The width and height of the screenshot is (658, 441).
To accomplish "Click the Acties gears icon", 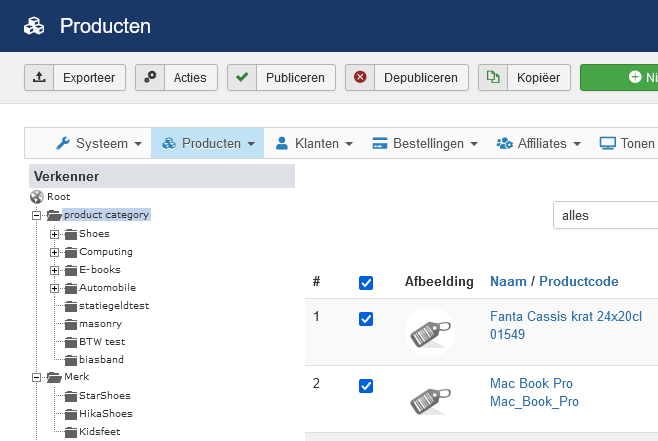I will pyautogui.click(x=150, y=77).
